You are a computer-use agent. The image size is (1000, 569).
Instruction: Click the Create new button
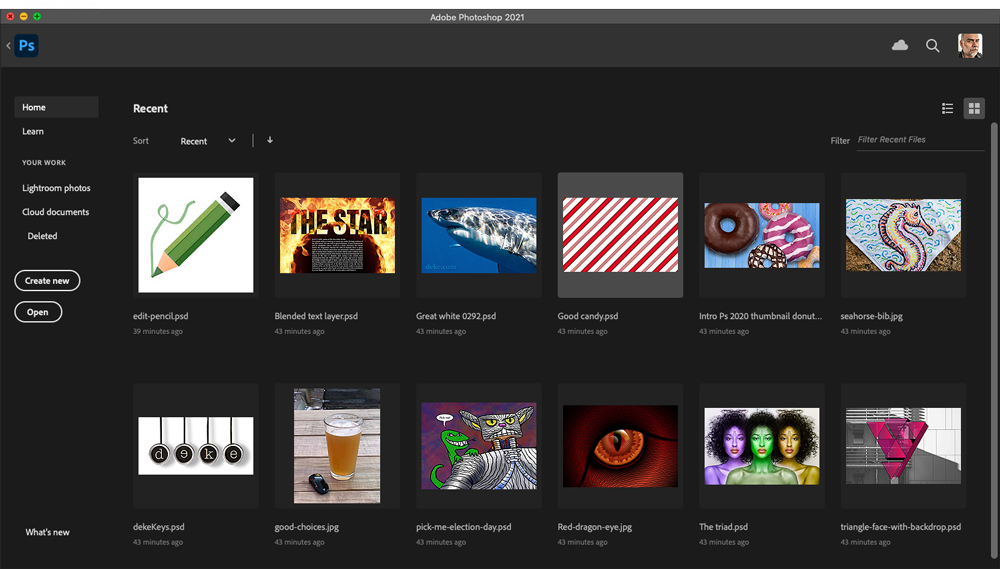pyautogui.click(x=47, y=281)
